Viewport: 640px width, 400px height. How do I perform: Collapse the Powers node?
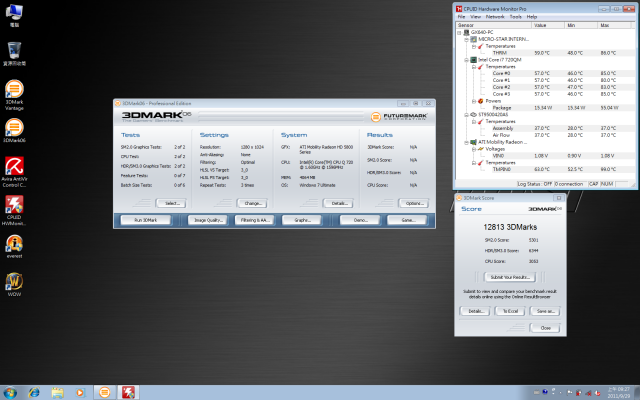coord(473,101)
